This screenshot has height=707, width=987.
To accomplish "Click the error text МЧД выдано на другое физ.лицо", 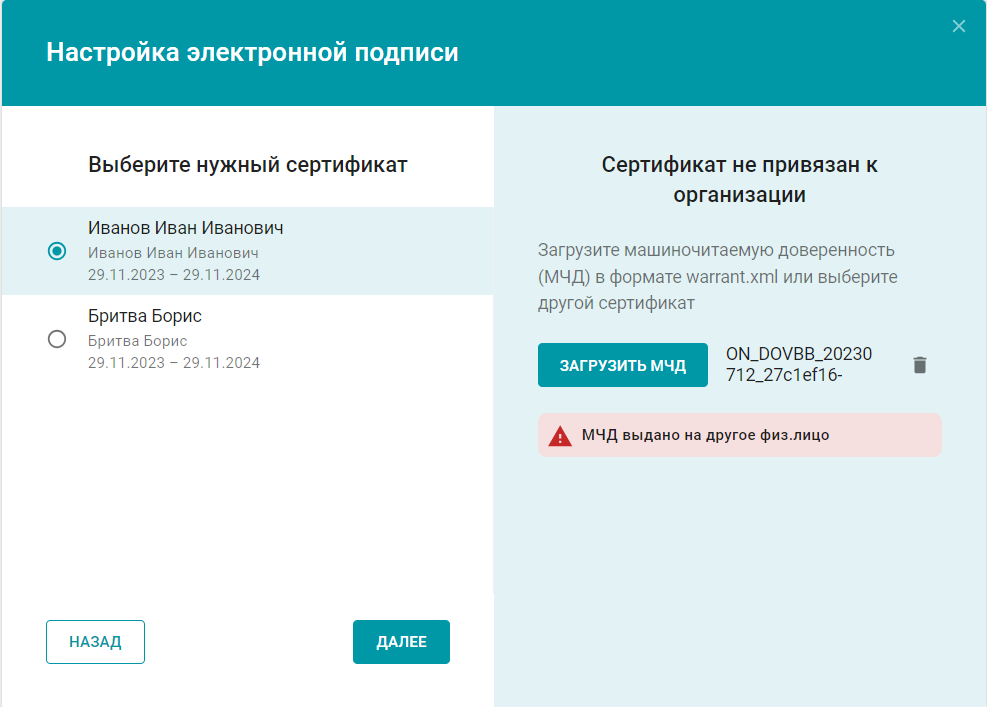I will coord(705,436).
